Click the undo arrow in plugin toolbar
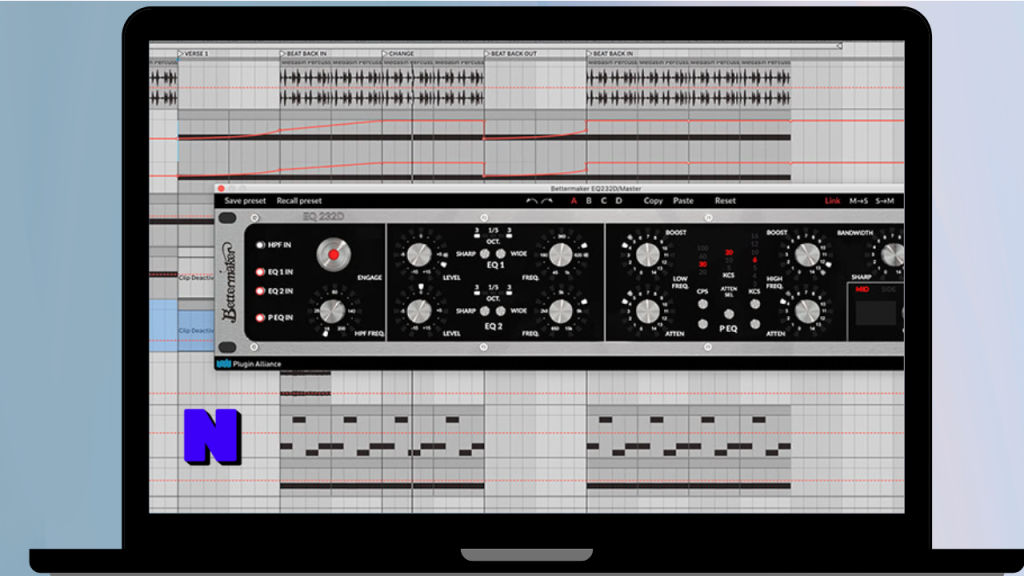Viewport: 1024px width, 576px height. coord(532,201)
